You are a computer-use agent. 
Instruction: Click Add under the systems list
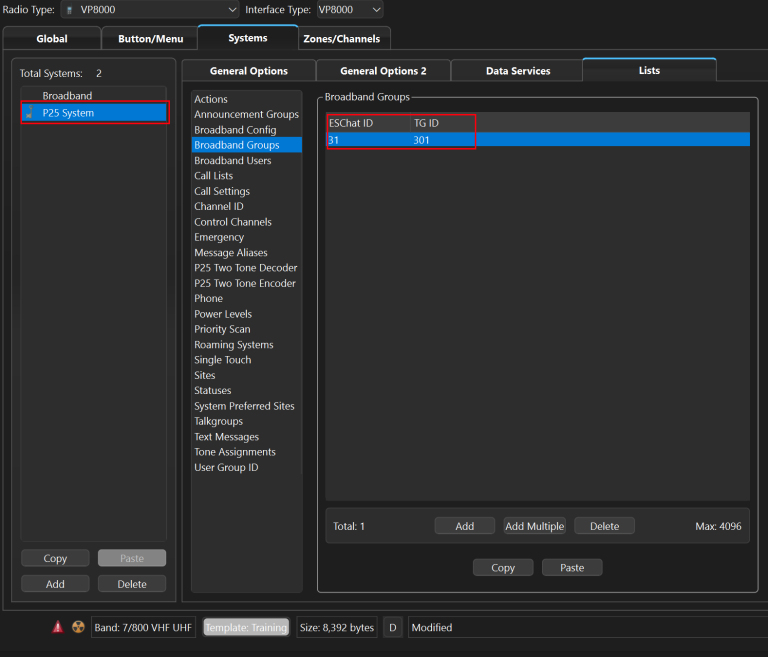click(x=55, y=584)
